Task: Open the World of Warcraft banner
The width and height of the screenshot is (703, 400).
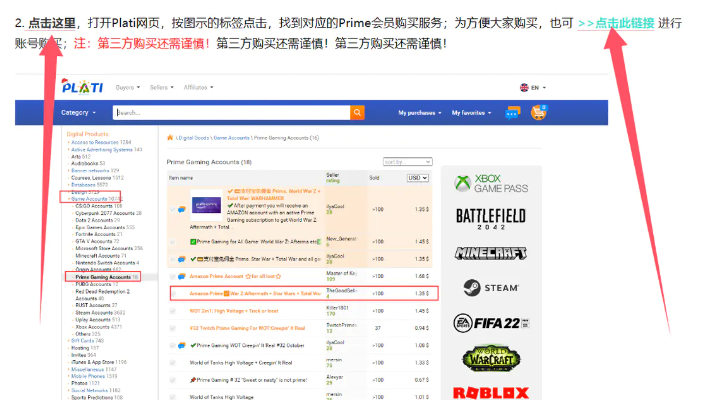Action: pyautogui.click(x=491, y=359)
